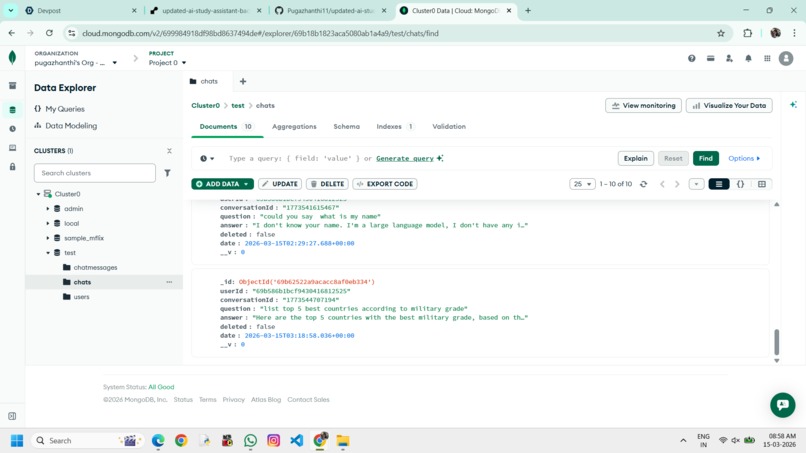This screenshot has width=806, height=453.
Task: Select the Documents tab
Action: (226, 126)
